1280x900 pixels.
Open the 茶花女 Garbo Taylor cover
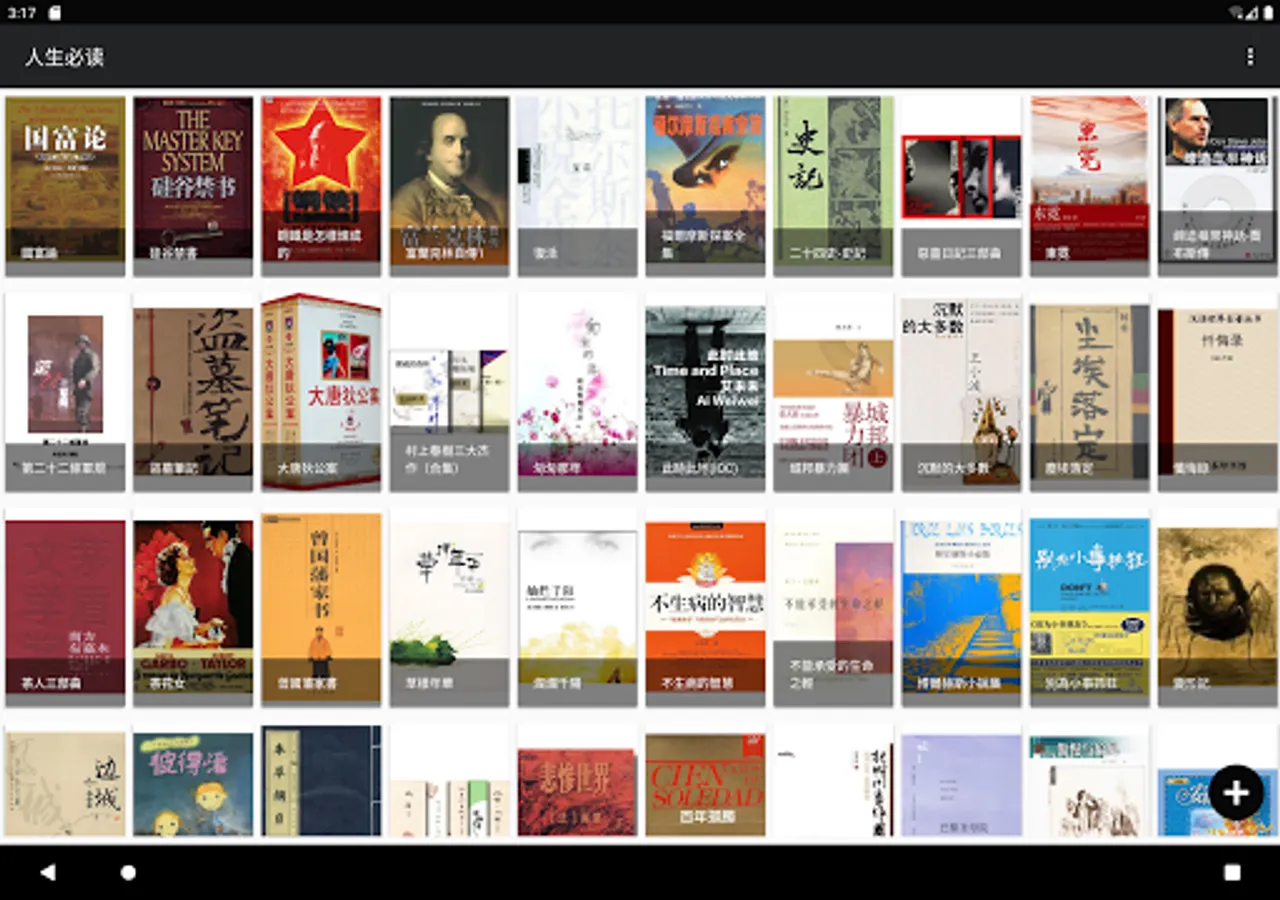[193, 607]
